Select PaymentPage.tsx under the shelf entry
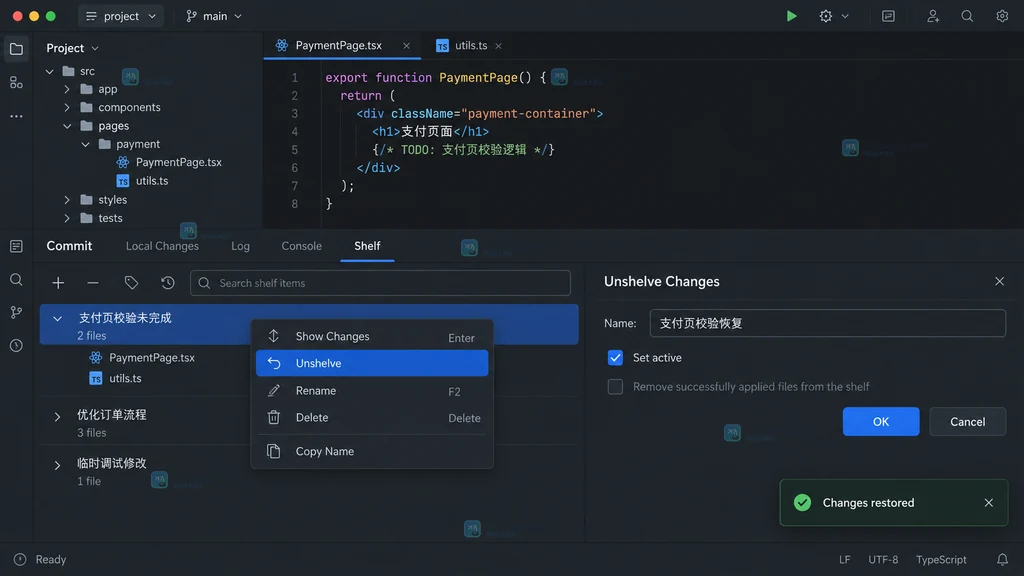The image size is (1024, 576). click(152, 358)
